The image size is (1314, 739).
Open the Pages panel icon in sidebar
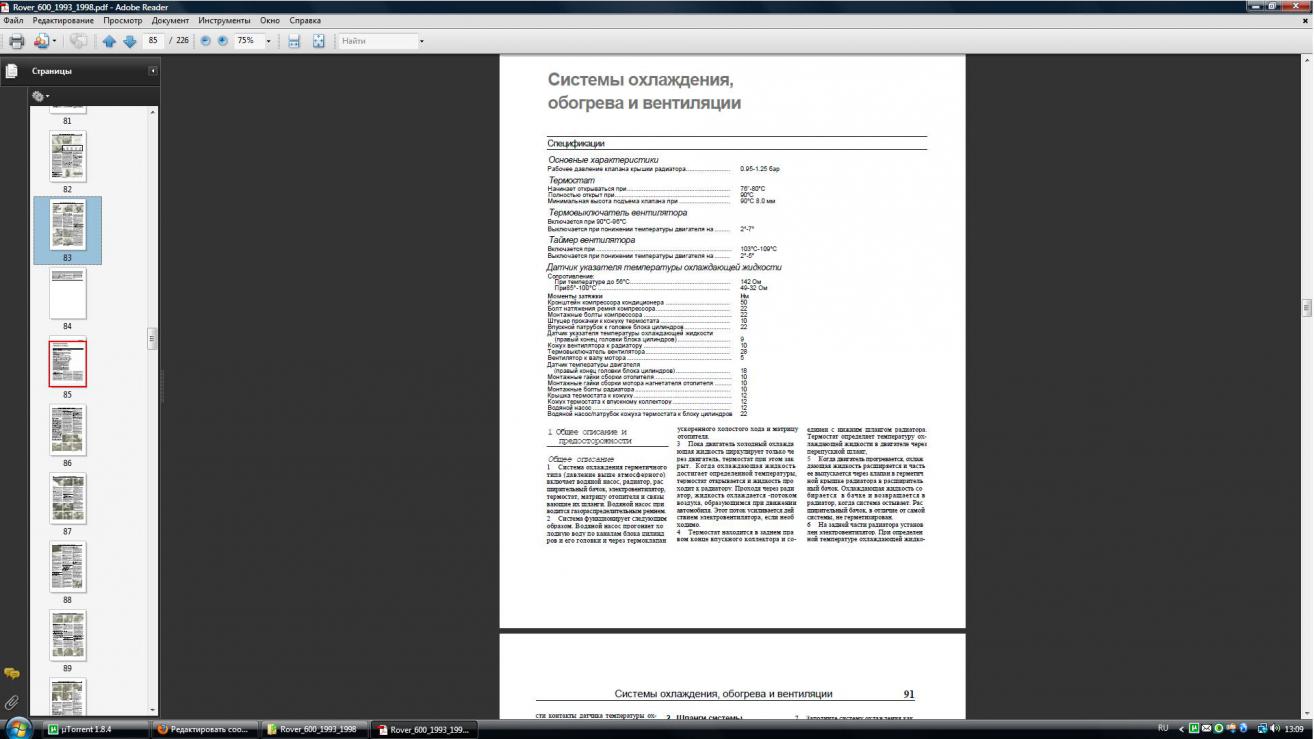(x=12, y=71)
